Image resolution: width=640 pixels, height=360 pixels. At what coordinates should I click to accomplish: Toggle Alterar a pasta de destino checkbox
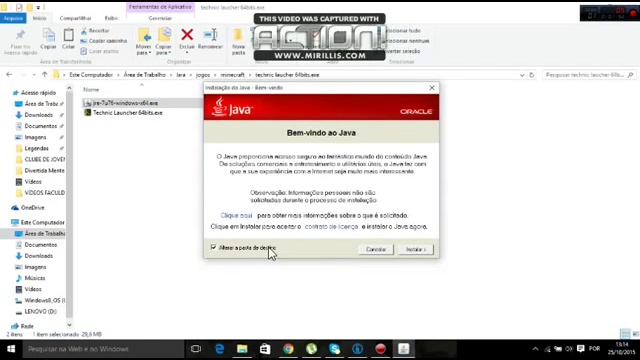213,247
